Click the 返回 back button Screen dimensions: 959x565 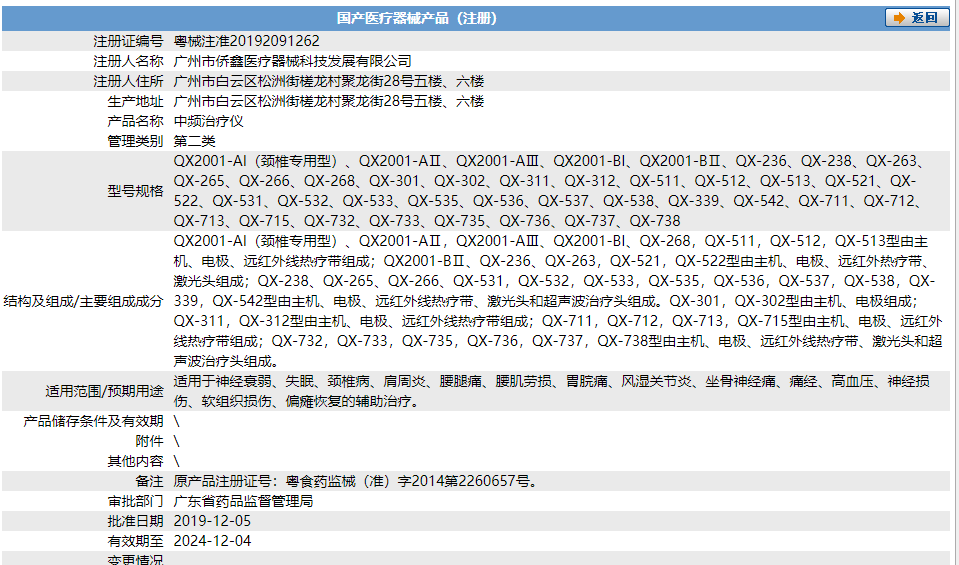tap(917, 18)
